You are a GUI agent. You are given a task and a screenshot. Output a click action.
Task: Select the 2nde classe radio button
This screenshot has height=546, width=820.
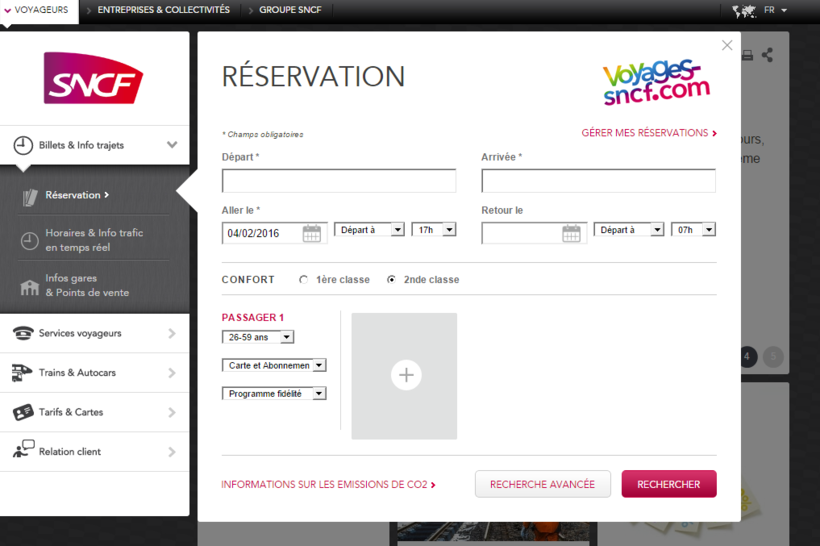click(x=391, y=280)
